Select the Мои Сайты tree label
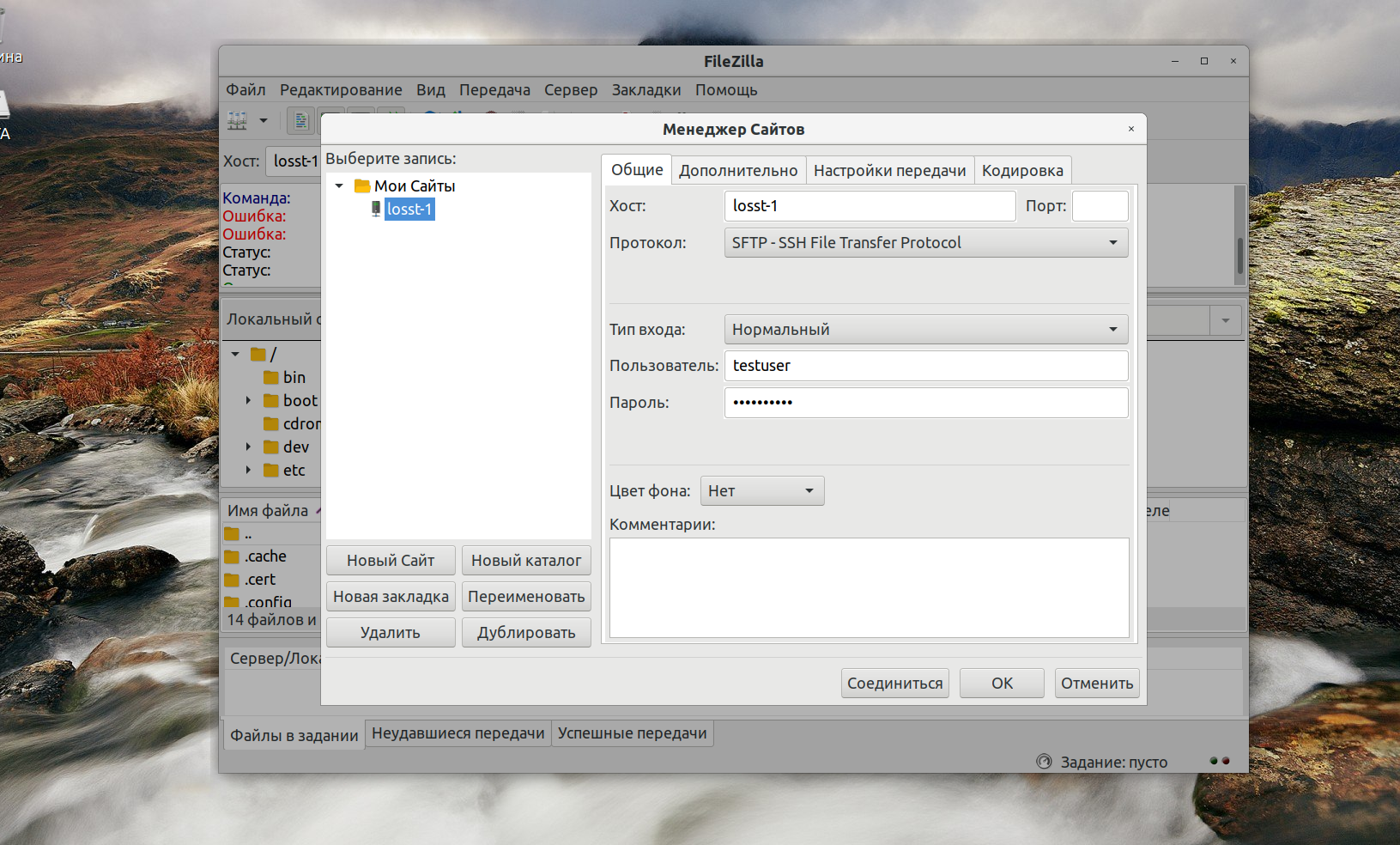The height and width of the screenshot is (845, 1400). (x=415, y=185)
